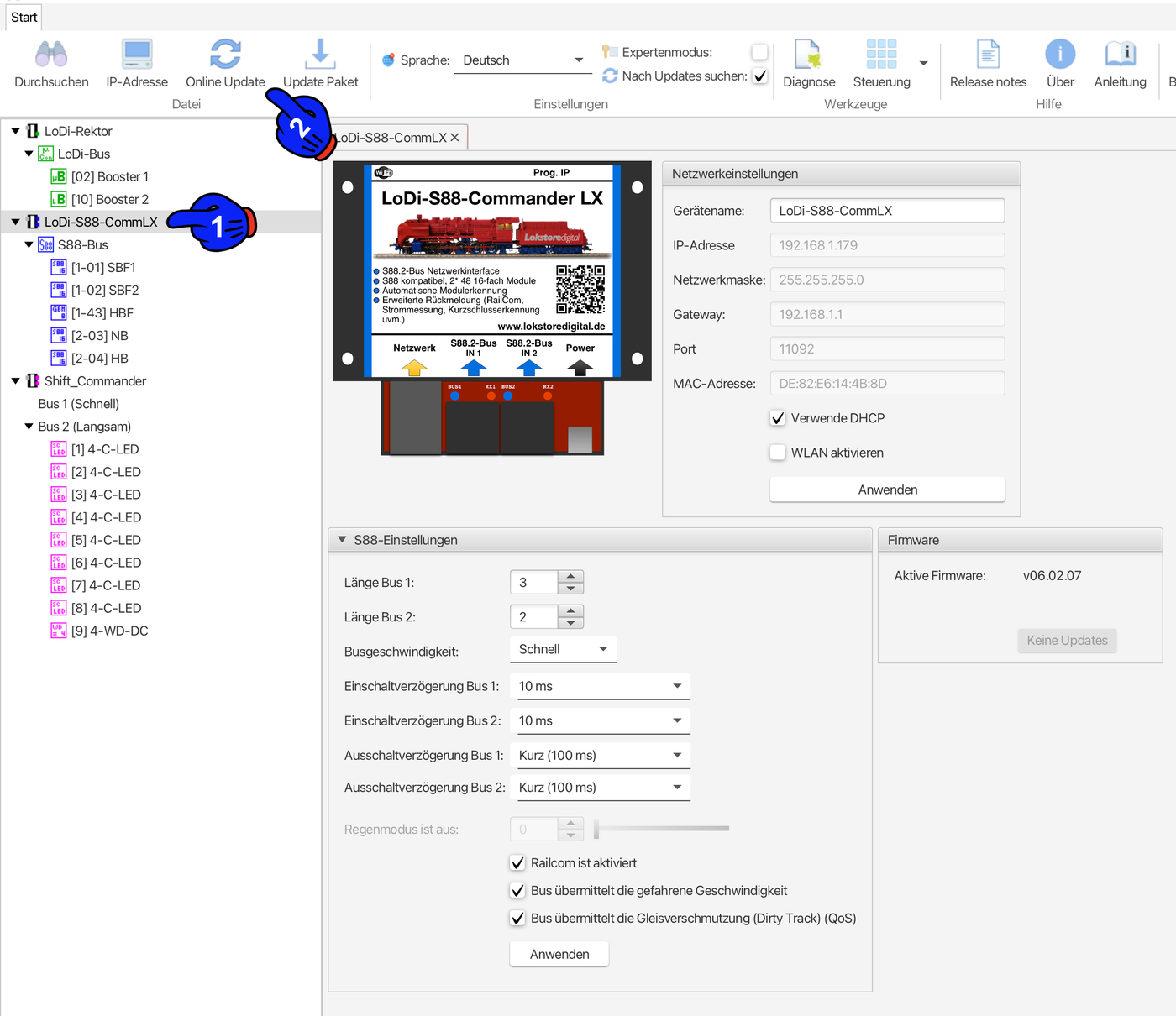Open Ausschaltverzögerung Bus 1 dropdown

tap(600, 756)
